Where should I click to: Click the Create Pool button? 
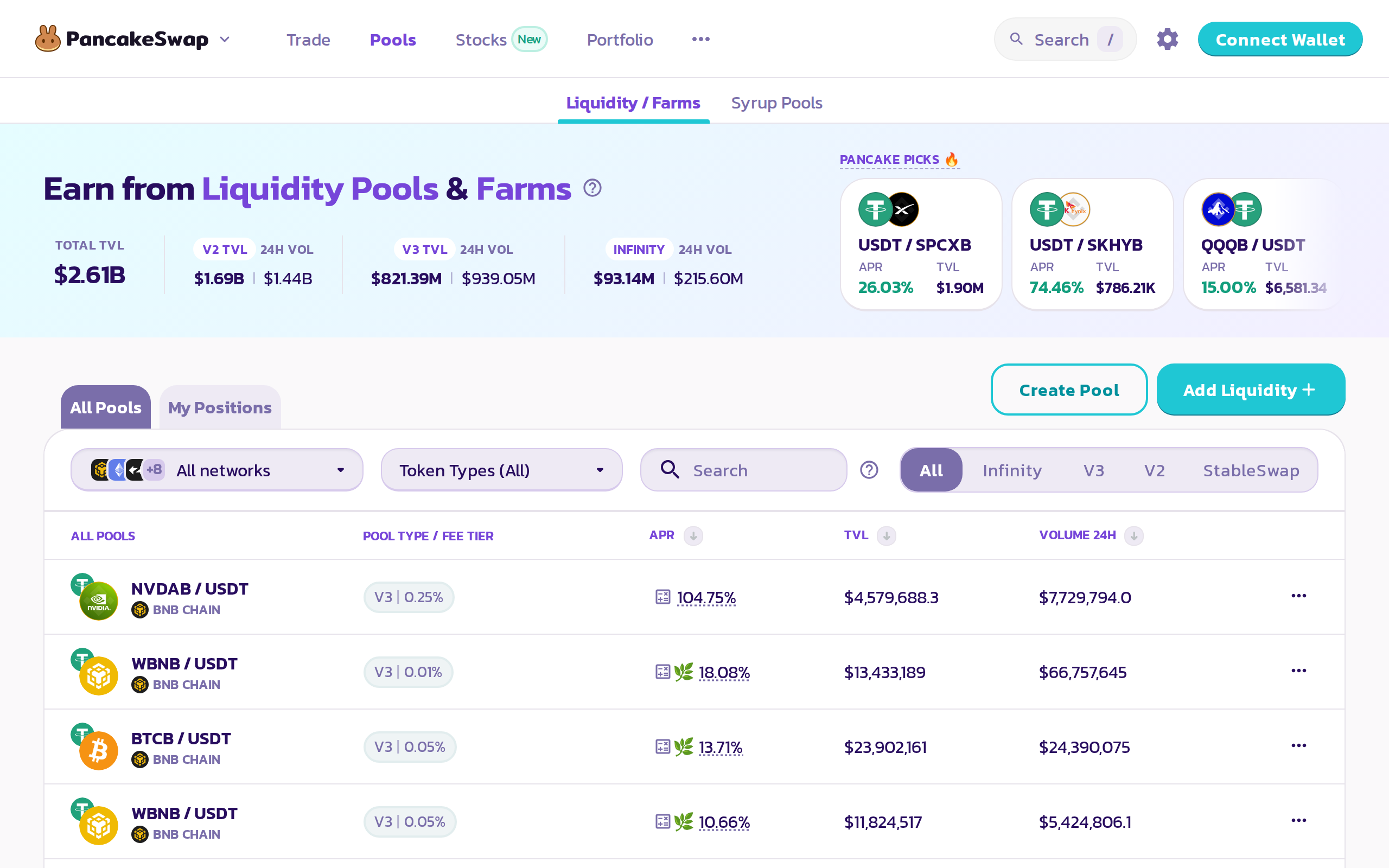(x=1069, y=390)
